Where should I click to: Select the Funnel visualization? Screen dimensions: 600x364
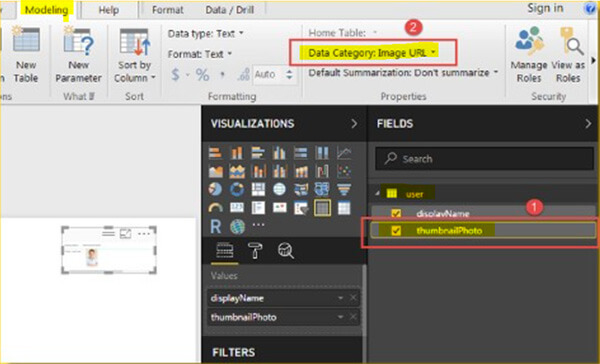(x=344, y=189)
